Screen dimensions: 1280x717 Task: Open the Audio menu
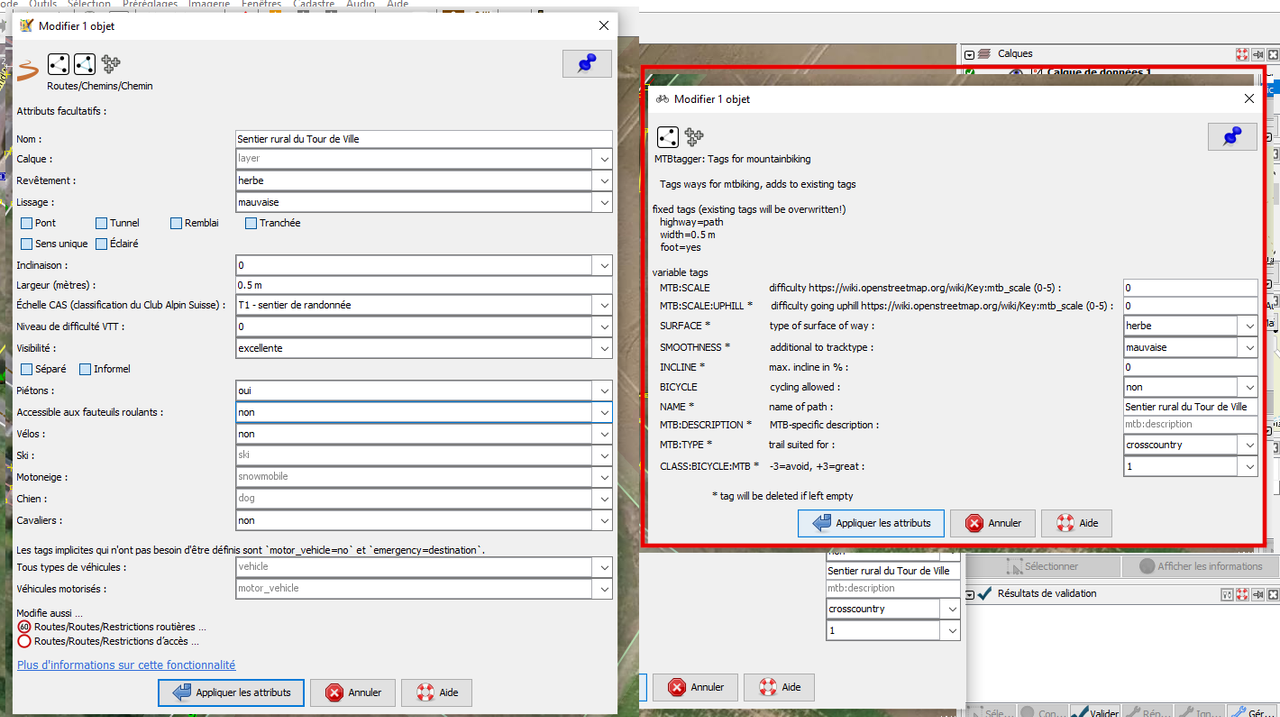[360, 4]
